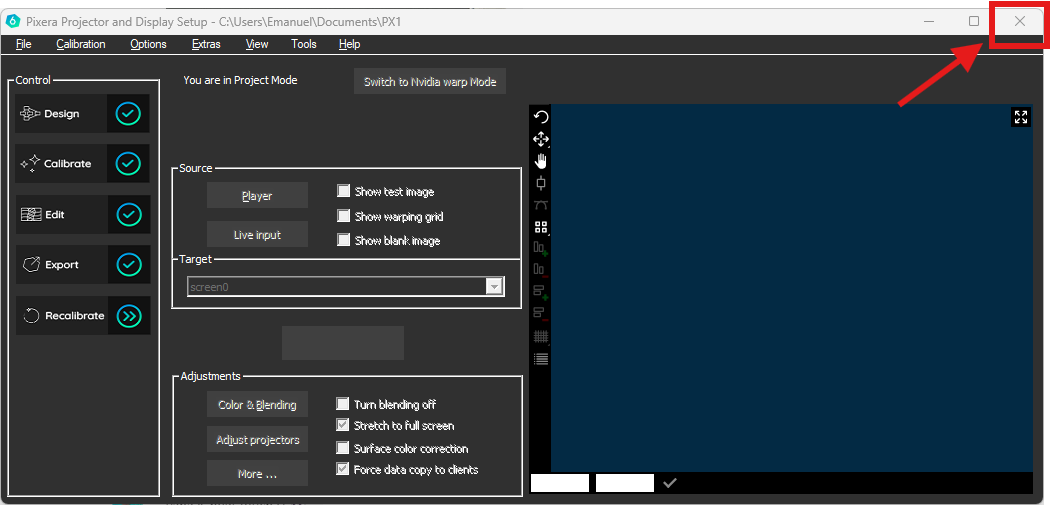The width and height of the screenshot is (1050, 505).
Task: Select the hand pan tool
Action: [541, 161]
